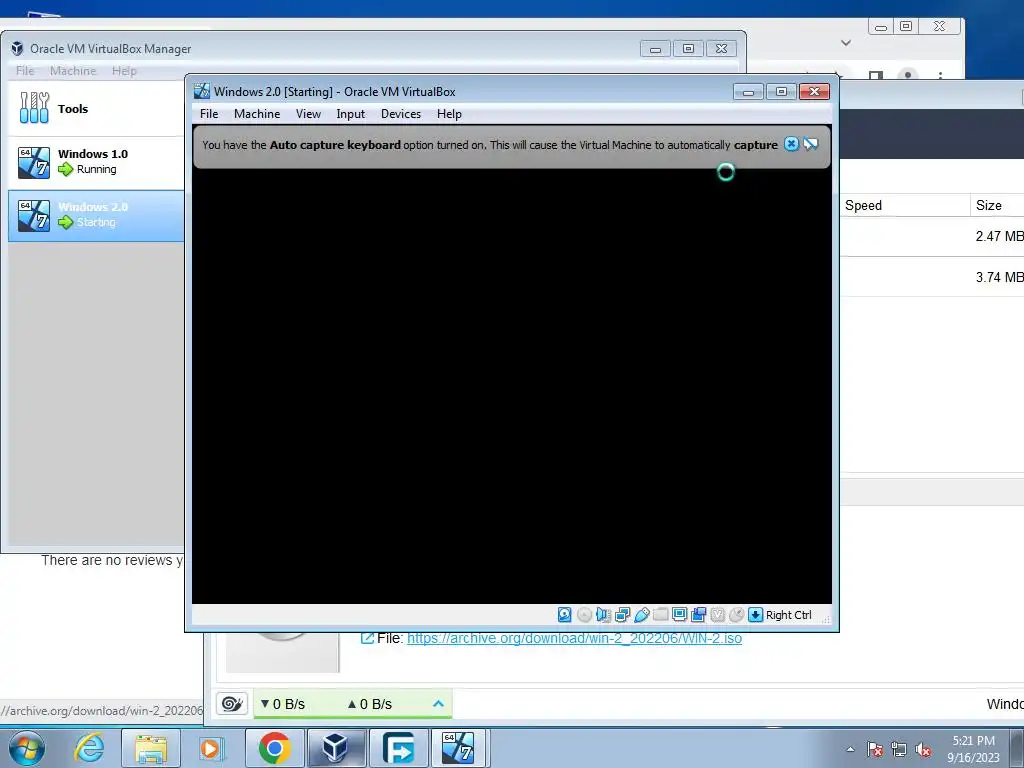Click the network adapters status icon
This screenshot has width=1024, height=768.
tap(622, 615)
